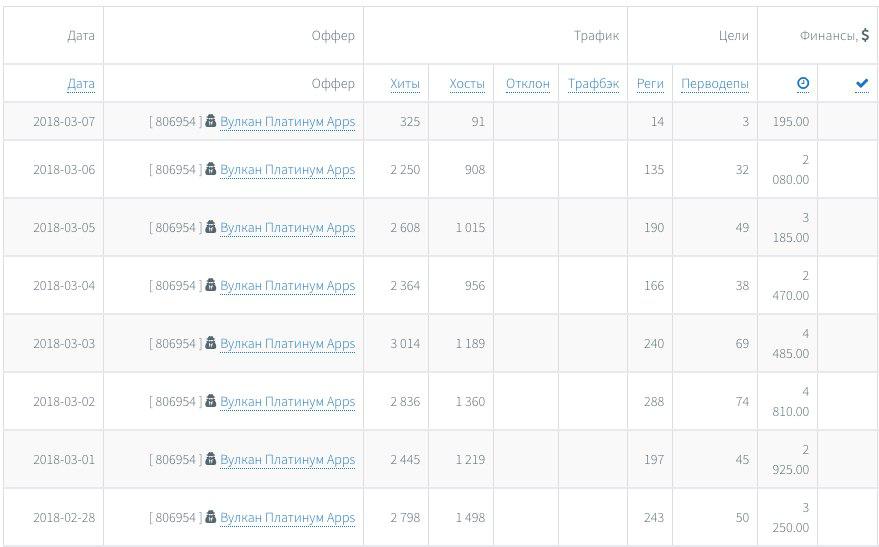Click the clock icon in the finance column header

coord(803,83)
